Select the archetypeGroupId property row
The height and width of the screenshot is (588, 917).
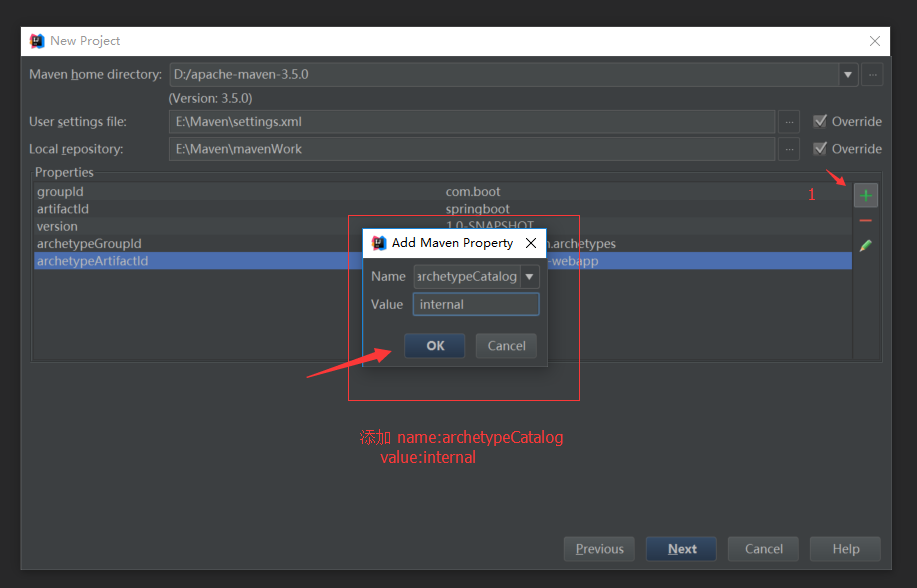tap(443, 243)
